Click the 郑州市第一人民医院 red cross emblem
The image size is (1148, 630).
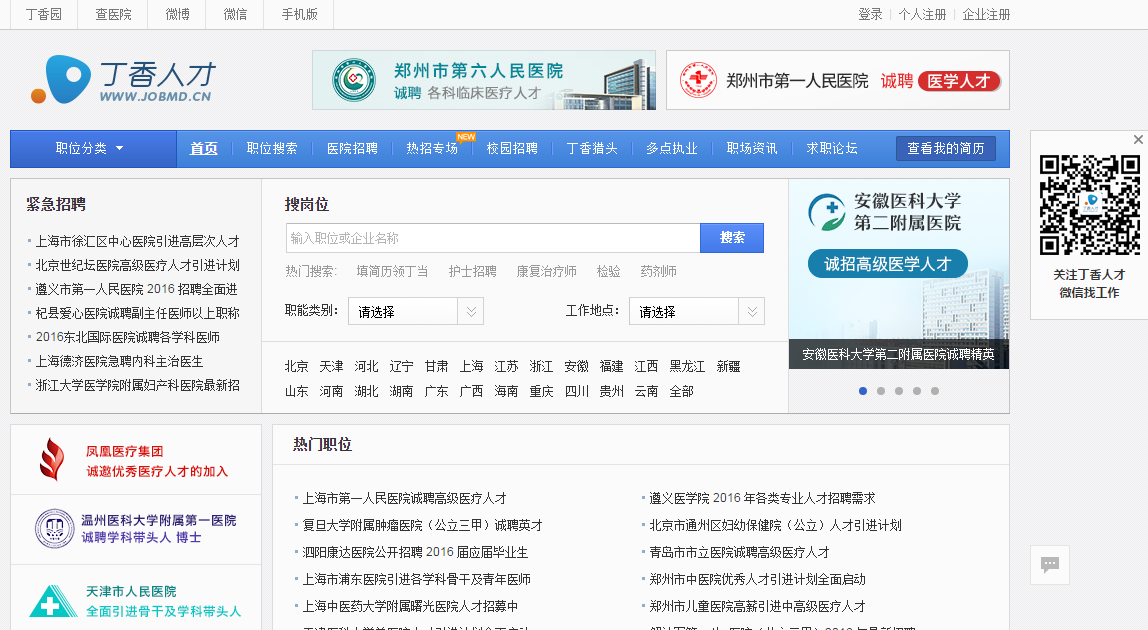coord(698,80)
